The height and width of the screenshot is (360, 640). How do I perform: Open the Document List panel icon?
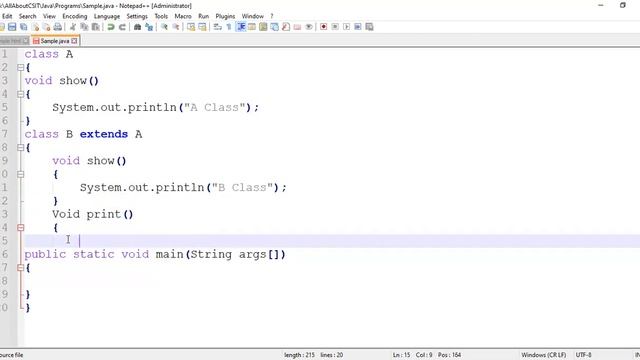(x=275, y=27)
